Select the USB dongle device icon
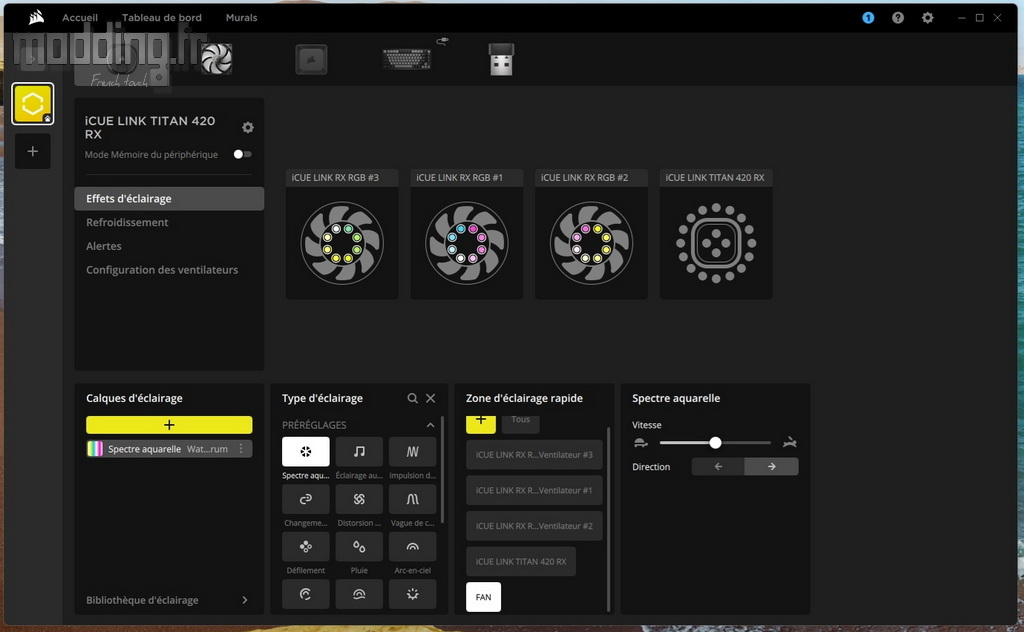This screenshot has height=632, width=1024. point(502,59)
